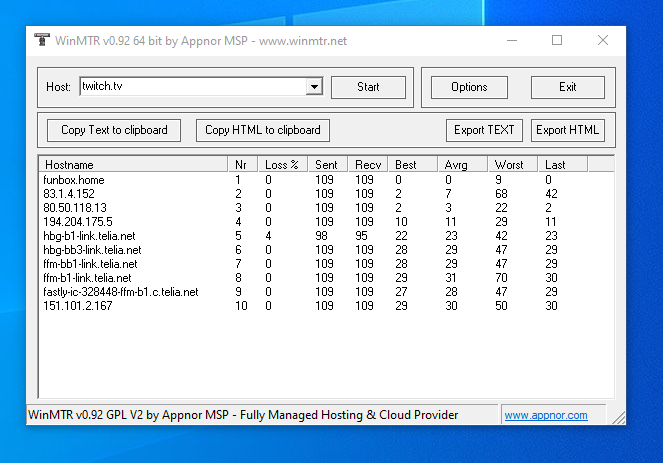Click the Worst column header
Viewport: 663px width, 463px height.
tap(513, 164)
